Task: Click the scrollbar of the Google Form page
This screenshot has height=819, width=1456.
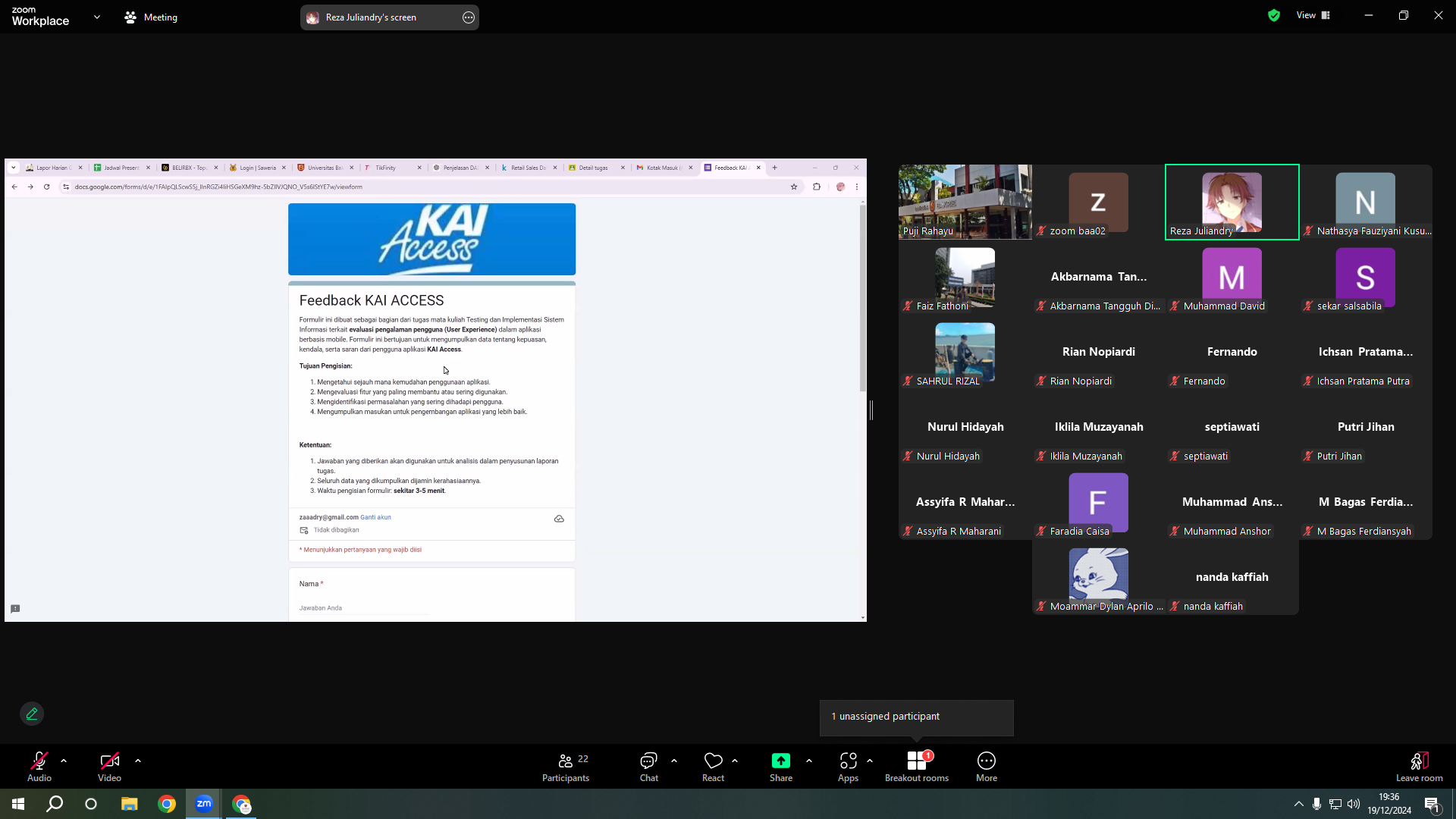Action: click(x=863, y=297)
